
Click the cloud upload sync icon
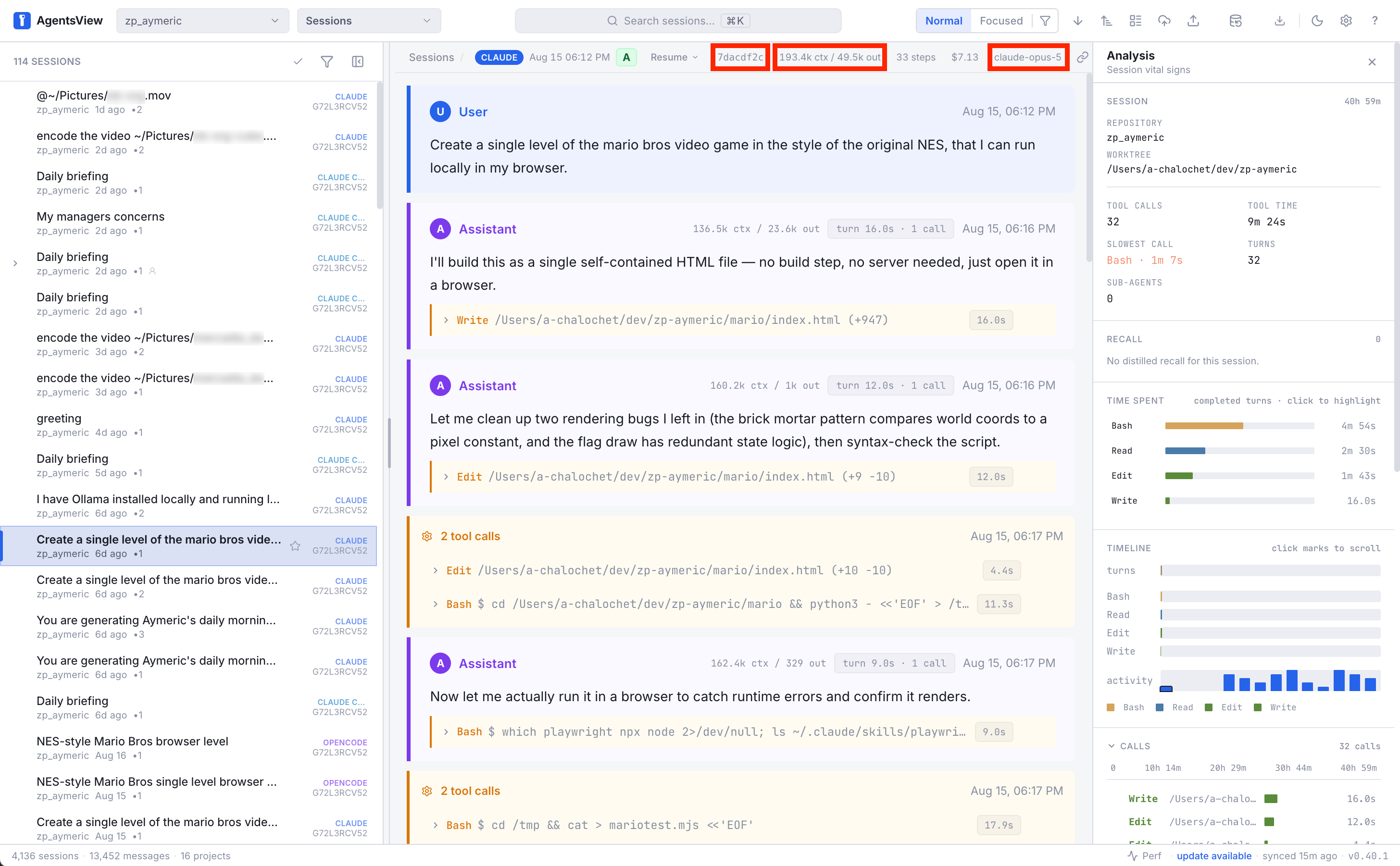tap(1164, 21)
